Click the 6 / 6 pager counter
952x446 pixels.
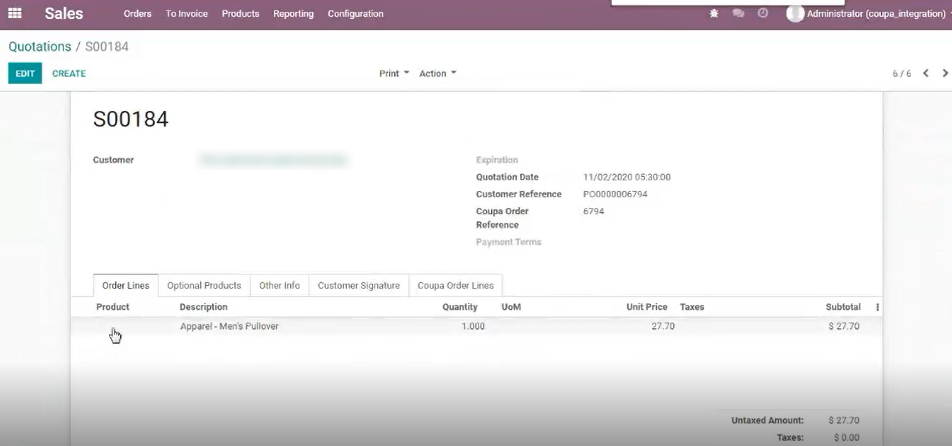point(902,73)
